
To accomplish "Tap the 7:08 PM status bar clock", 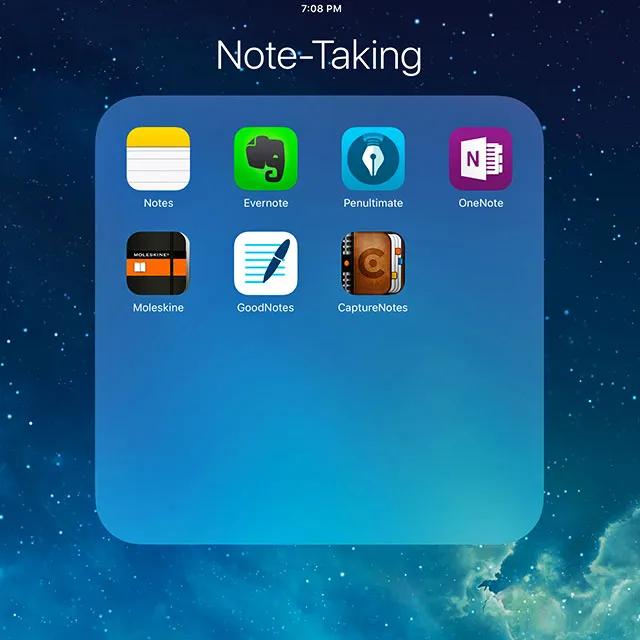I will pyautogui.click(x=321, y=8).
